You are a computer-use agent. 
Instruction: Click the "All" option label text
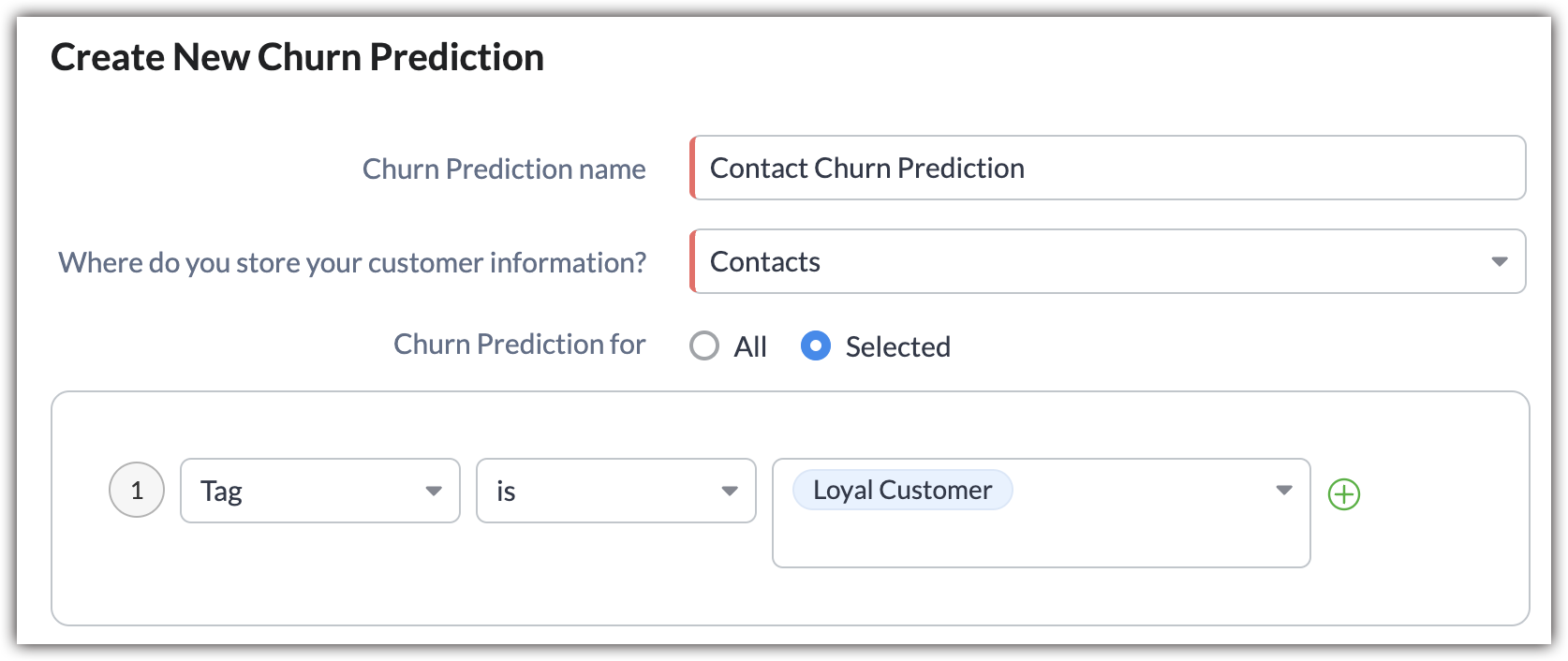(x=750, y=347)
